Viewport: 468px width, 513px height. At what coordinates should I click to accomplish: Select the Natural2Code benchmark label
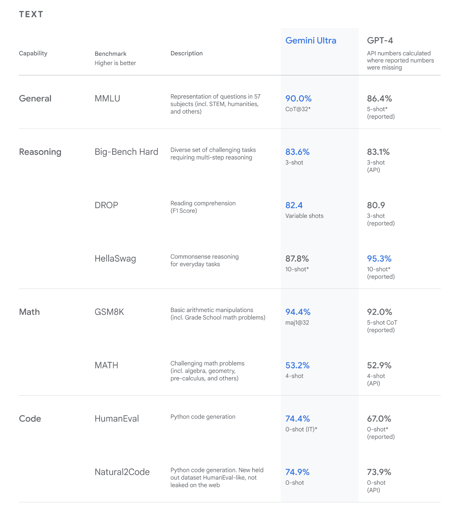(122, 472)
